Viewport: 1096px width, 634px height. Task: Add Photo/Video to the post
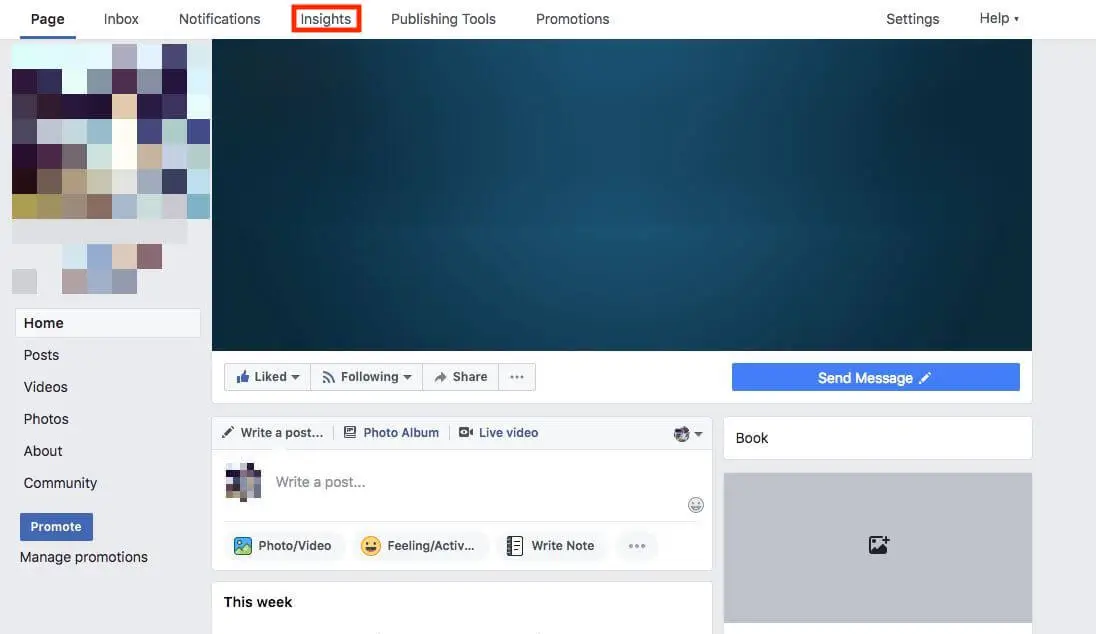tap(283, 546)
